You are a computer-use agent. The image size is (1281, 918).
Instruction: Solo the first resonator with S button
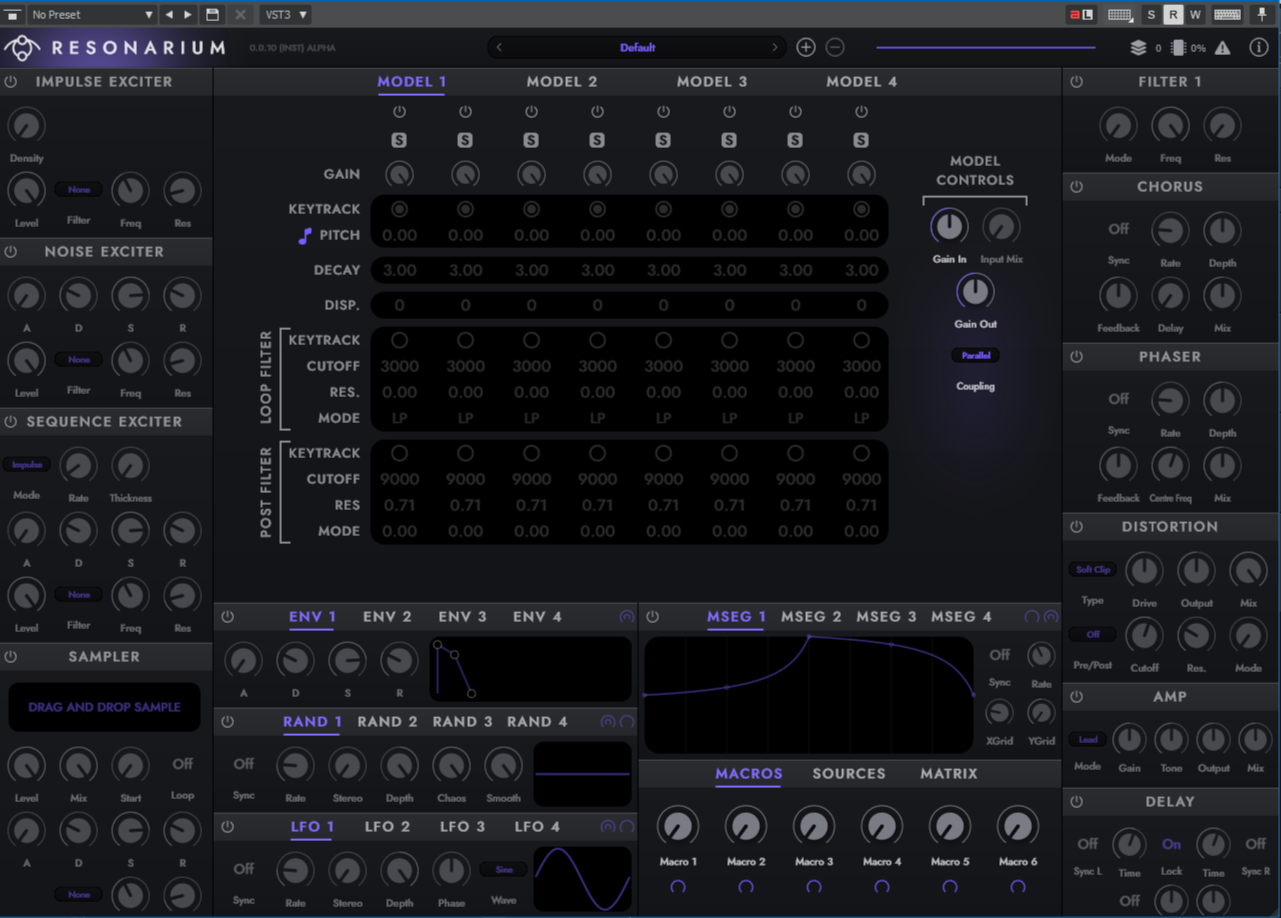(x=399, y=141)
